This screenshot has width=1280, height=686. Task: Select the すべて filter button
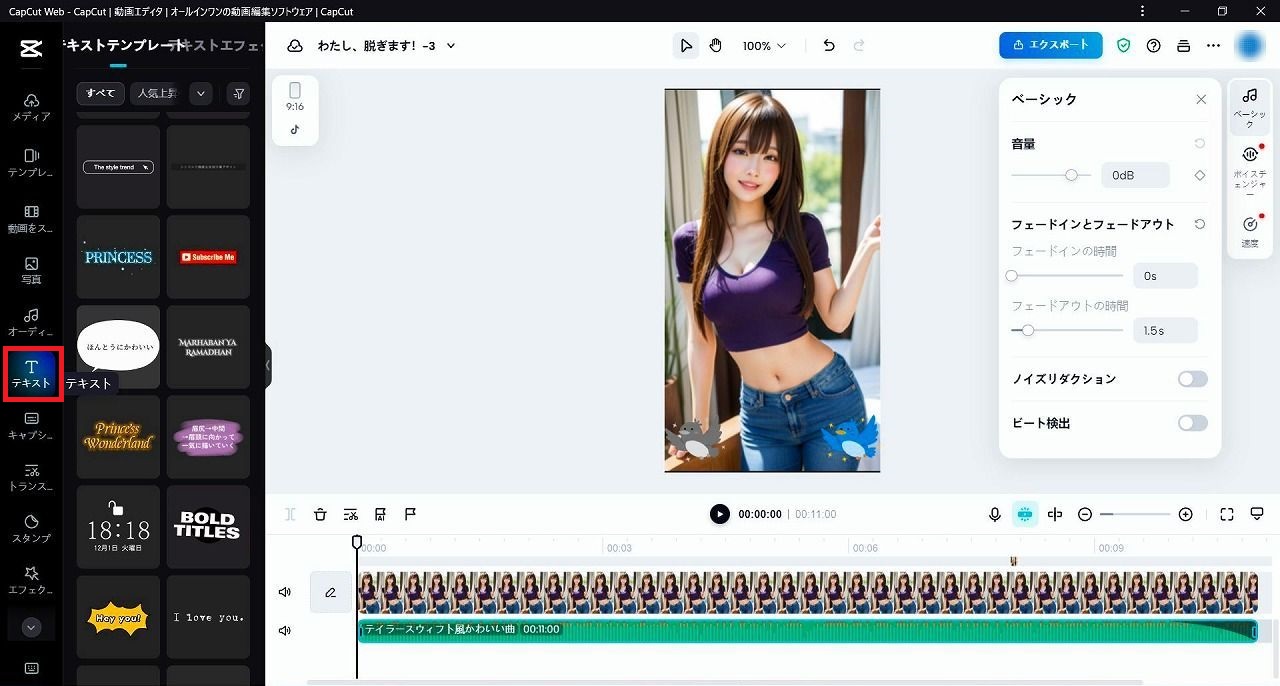pyautogui.click(x=100, y=93)
